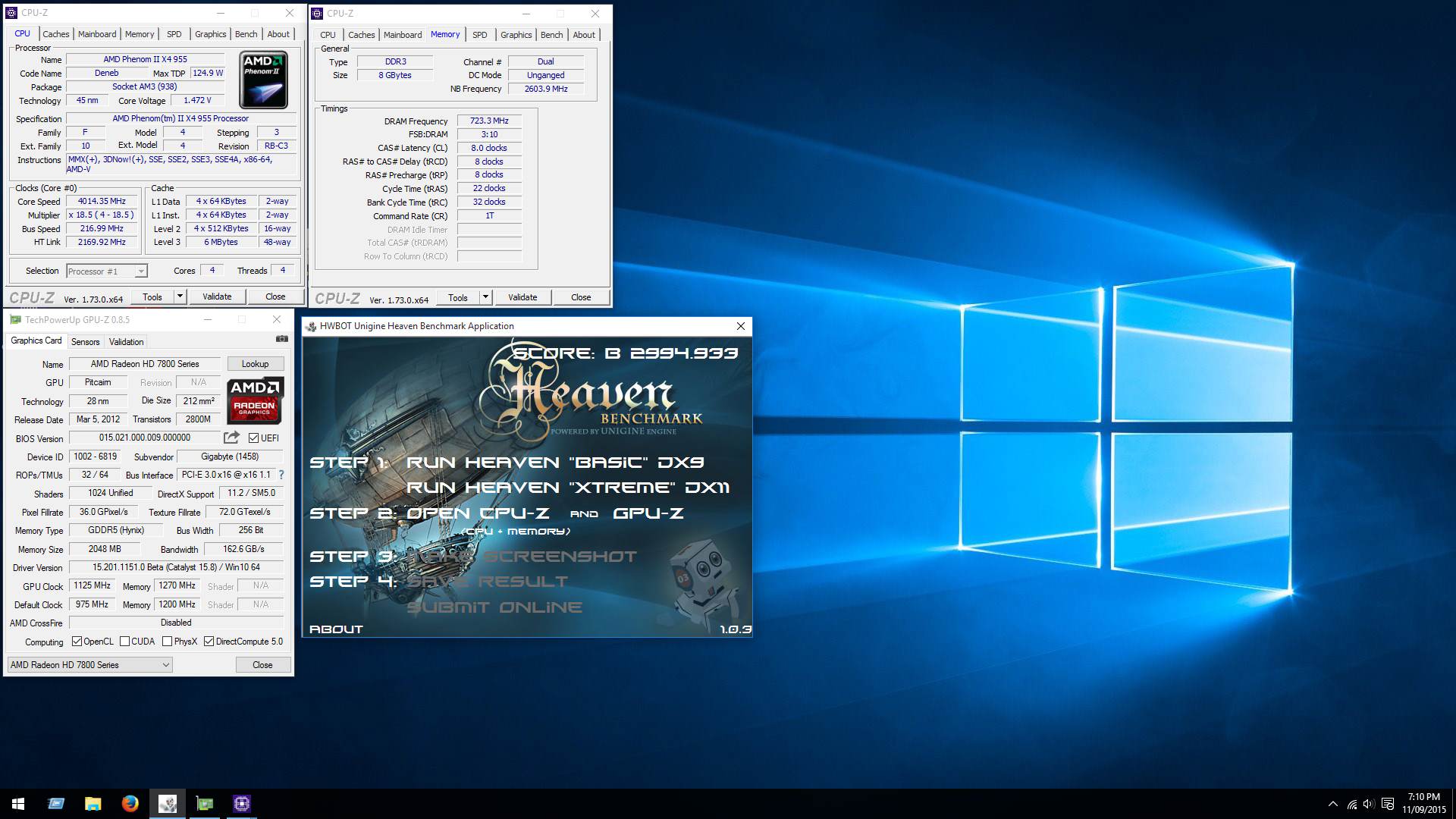This screenshot has height=819, width=1456.
Task: Click Bandwidth value 162.6 GB/s
Action: [x=243, y=549]
